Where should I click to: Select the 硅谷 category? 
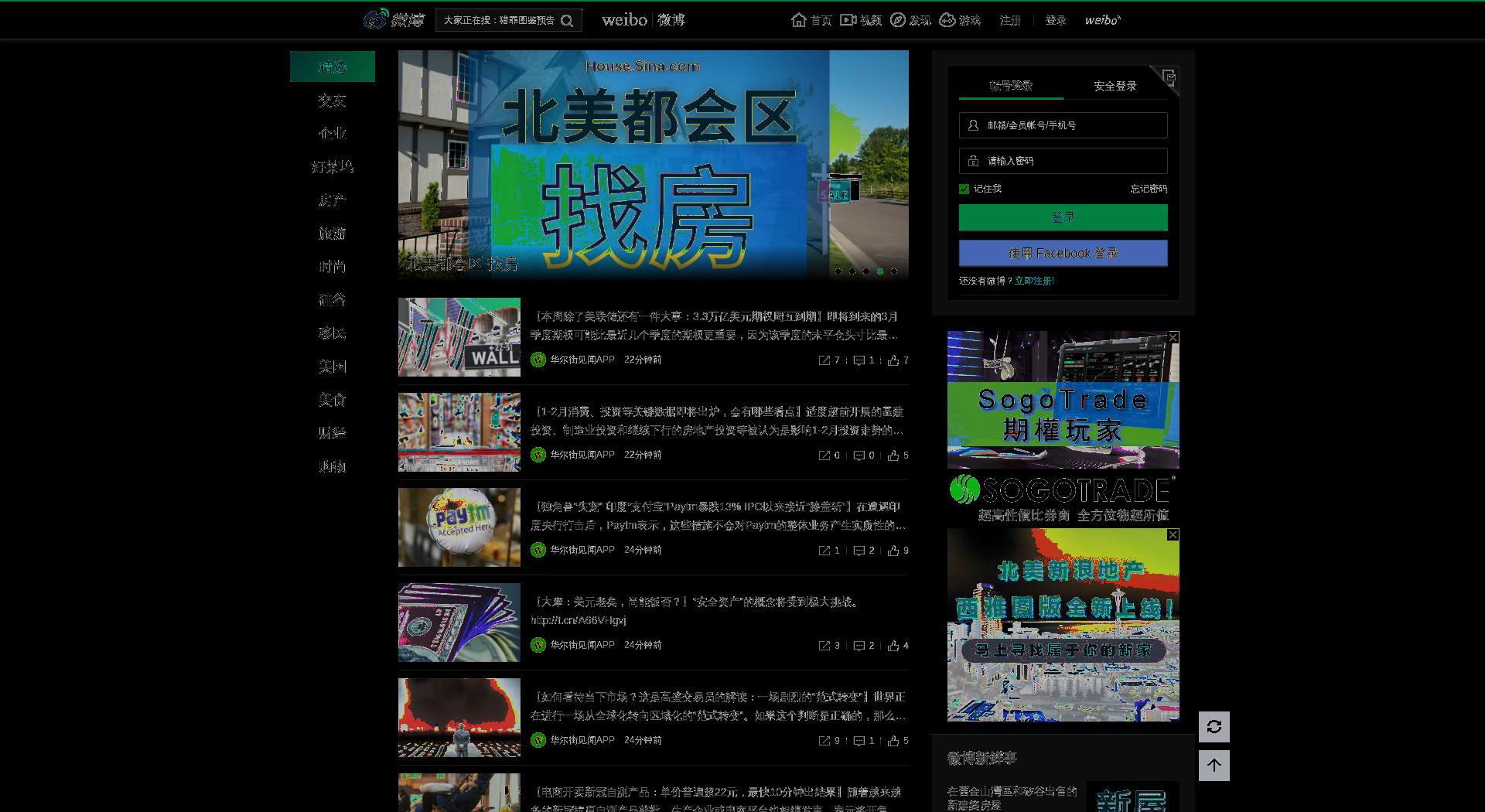pyautogui.click(x=333, y=300)
